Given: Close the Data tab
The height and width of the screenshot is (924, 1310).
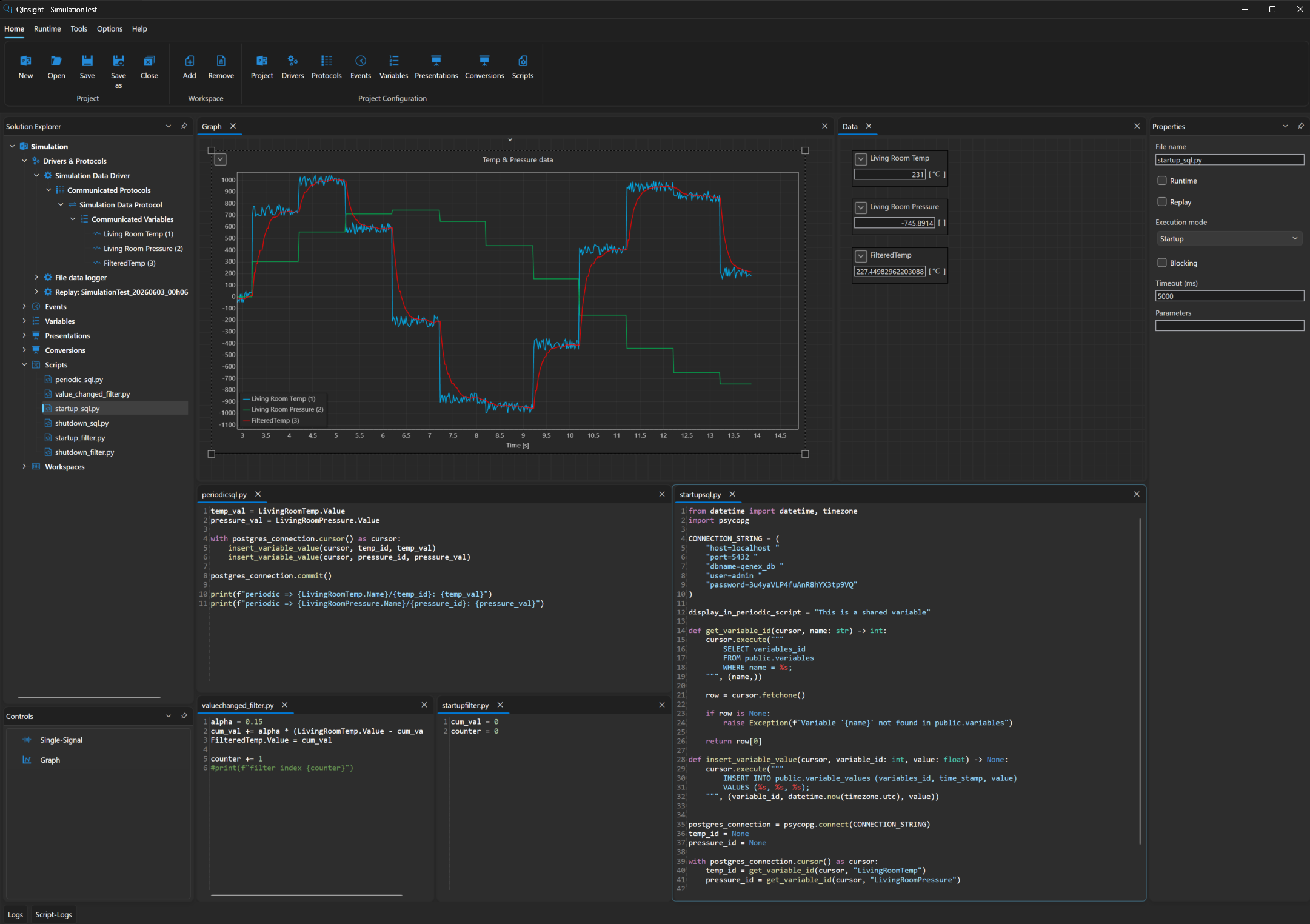Looking at the screenshot, I should [x=869, y=126].
